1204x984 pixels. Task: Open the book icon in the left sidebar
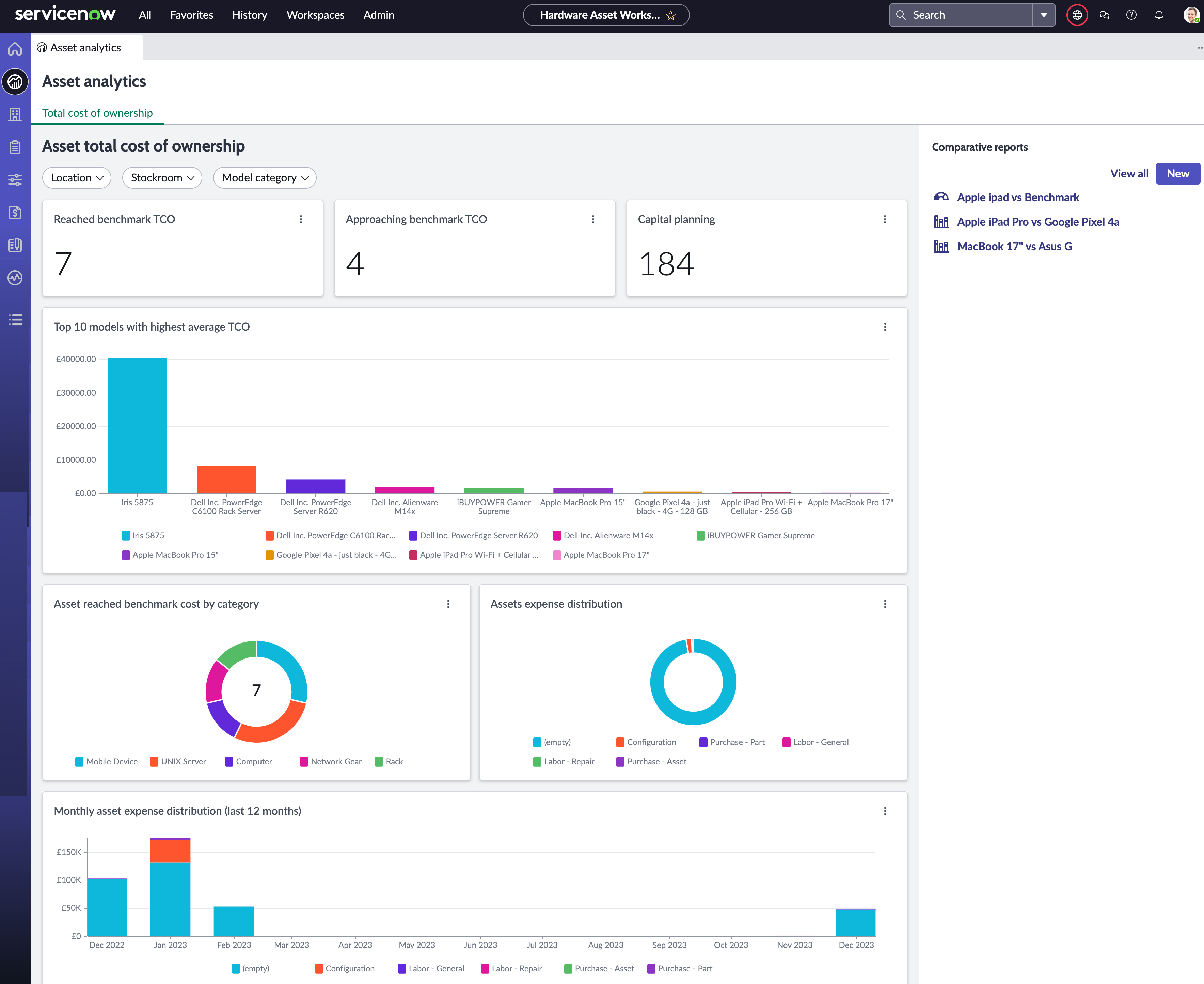(x=15, y=245)
